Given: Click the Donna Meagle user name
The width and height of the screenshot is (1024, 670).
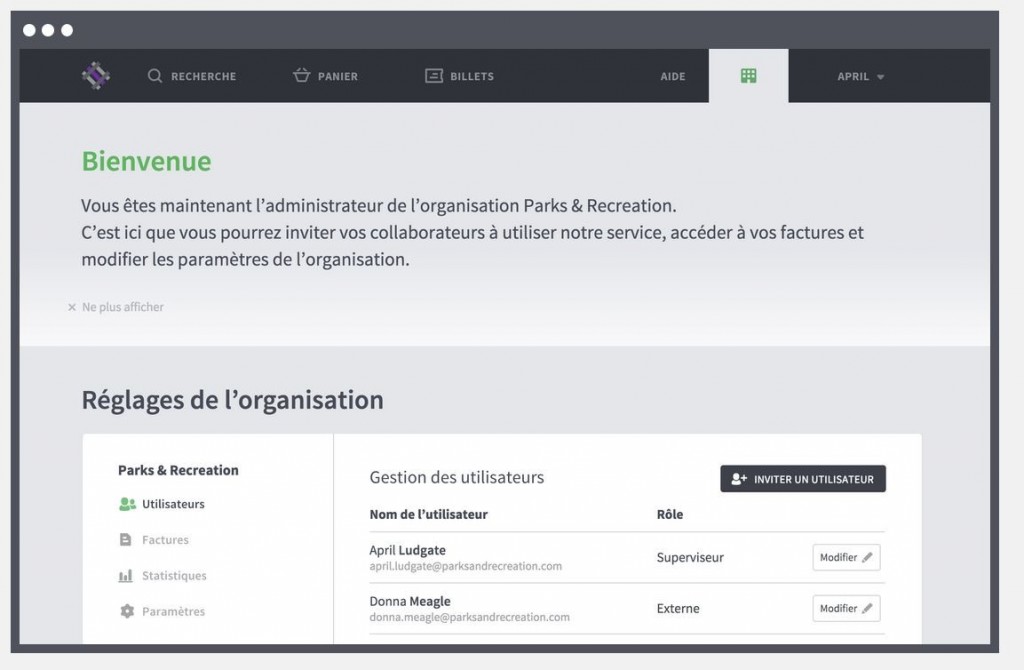Looking at the screenshot, I should pos(410,601).
